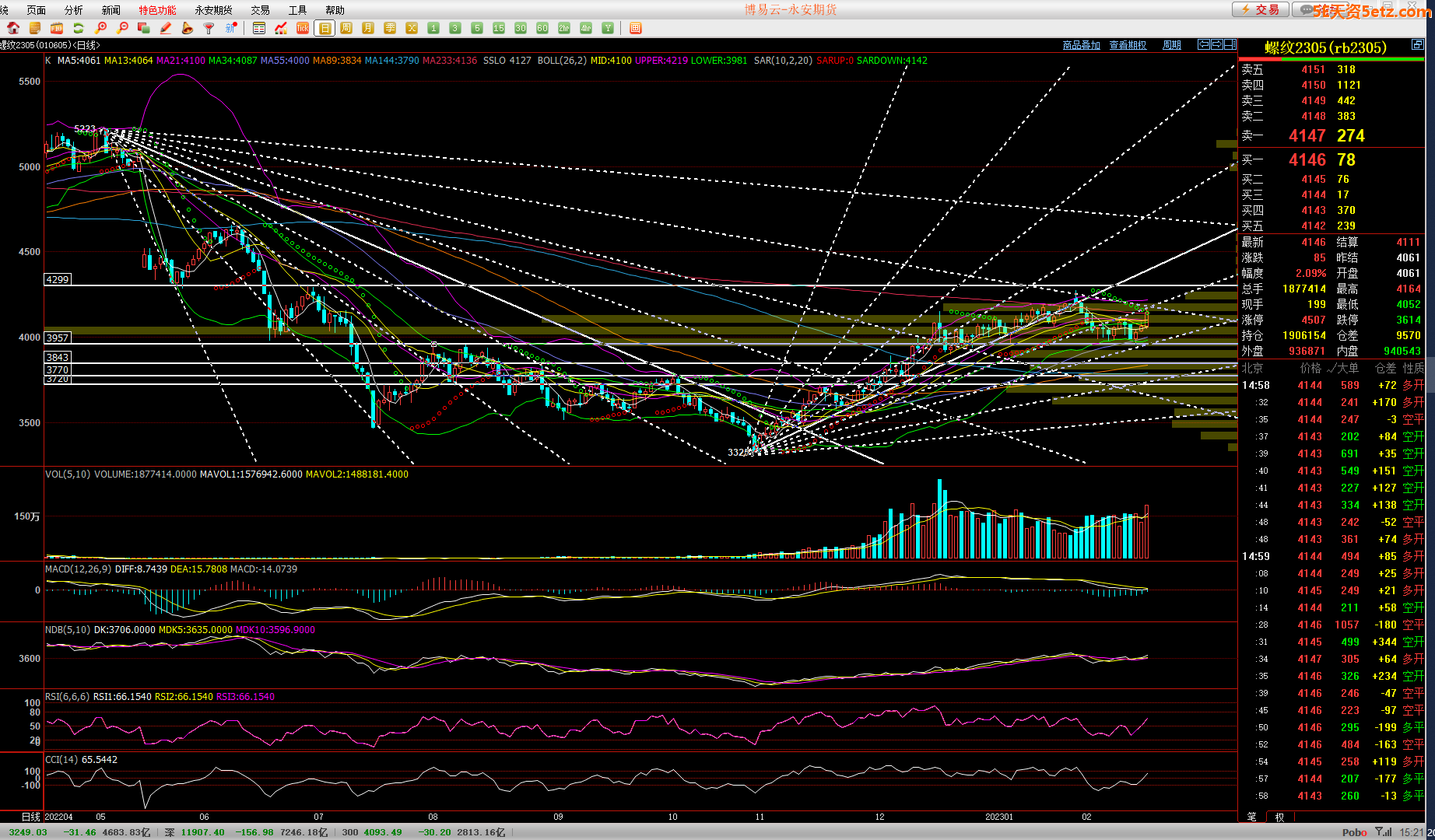Click the green refresh arrows icon
The width and height of the screenshot is (1435, 840).
pyautogui.click(x=79, y=28)
